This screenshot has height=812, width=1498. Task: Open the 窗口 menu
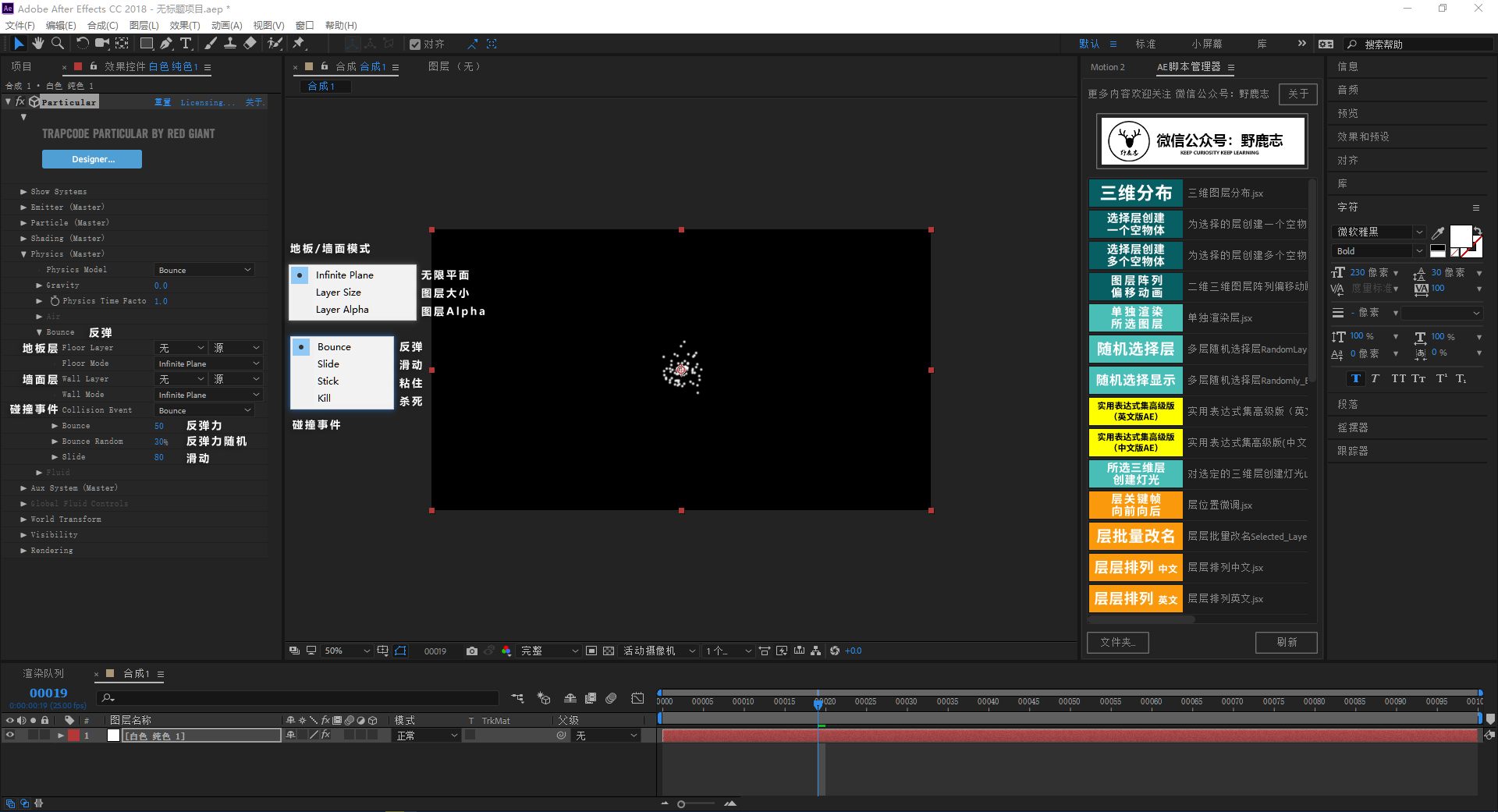(304, 25)
